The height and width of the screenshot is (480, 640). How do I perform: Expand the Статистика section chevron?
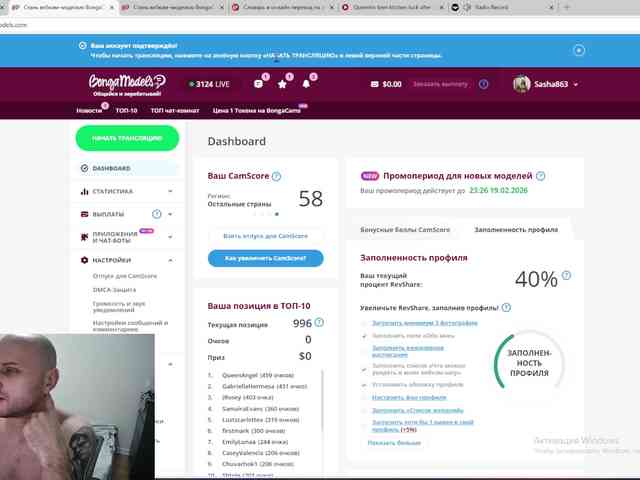tap(170, 191)
